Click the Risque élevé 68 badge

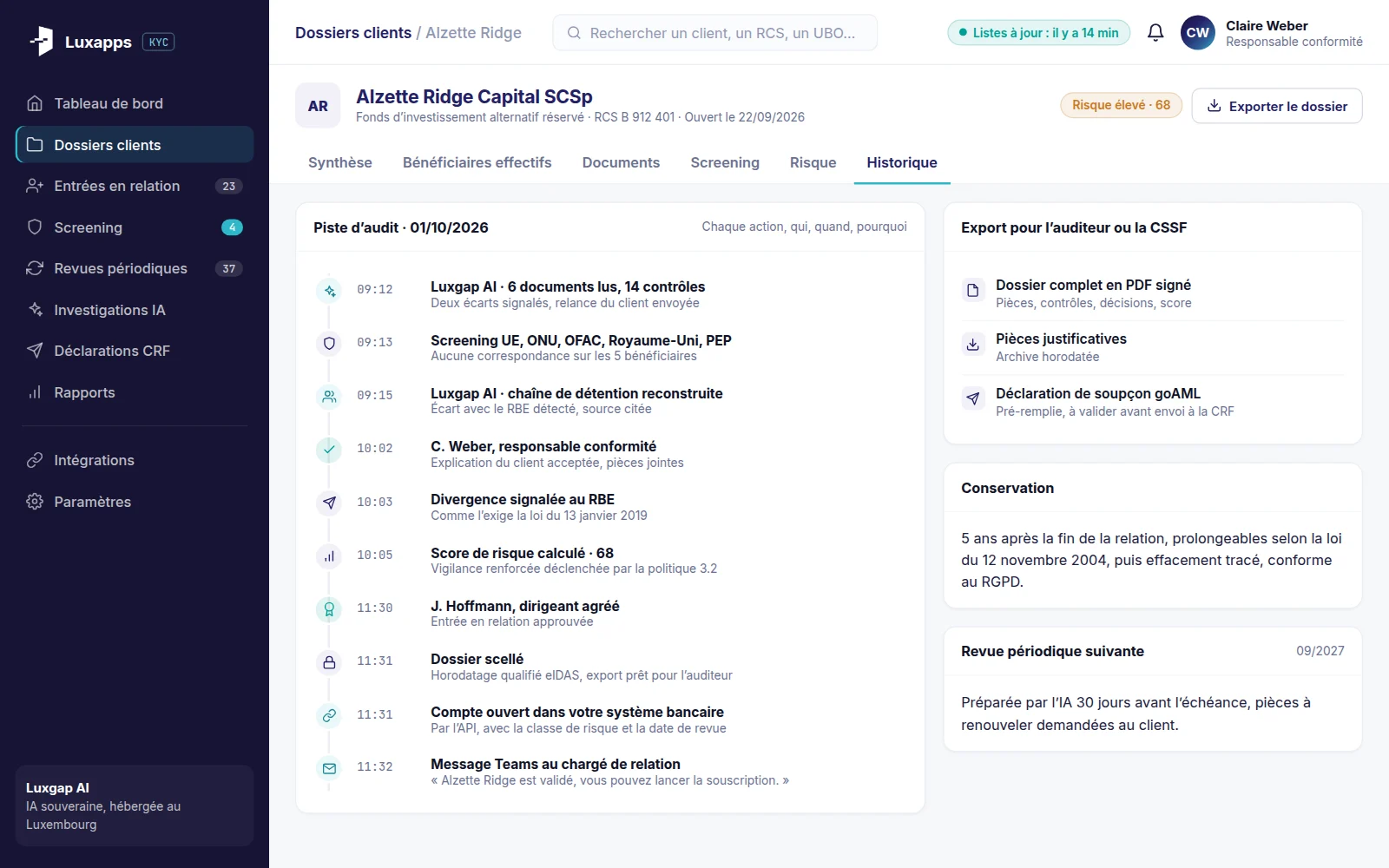pyautogui.click(x=1121, y=105)
